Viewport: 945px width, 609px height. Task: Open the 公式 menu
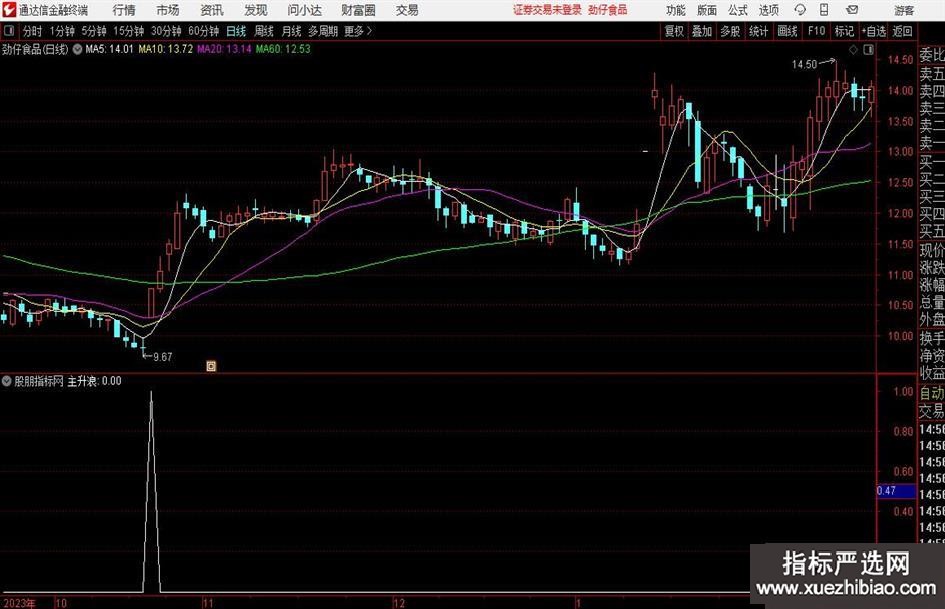pos(737,10)
